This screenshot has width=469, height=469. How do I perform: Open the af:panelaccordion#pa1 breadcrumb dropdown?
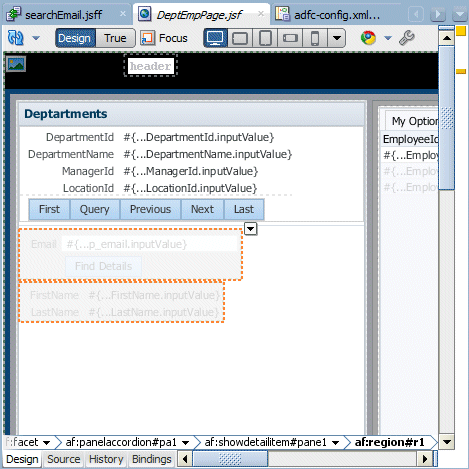pyautogui.click(x=186, y=443)
